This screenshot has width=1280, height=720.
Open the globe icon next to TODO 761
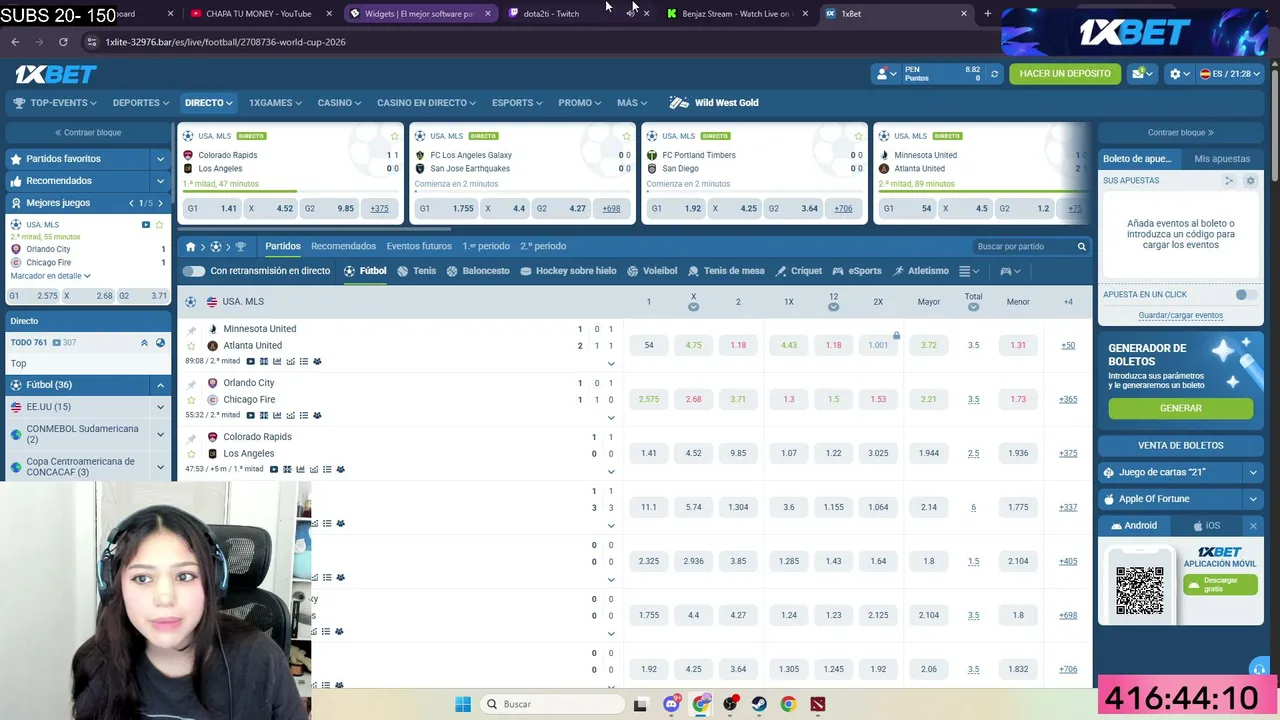point(160,343)
